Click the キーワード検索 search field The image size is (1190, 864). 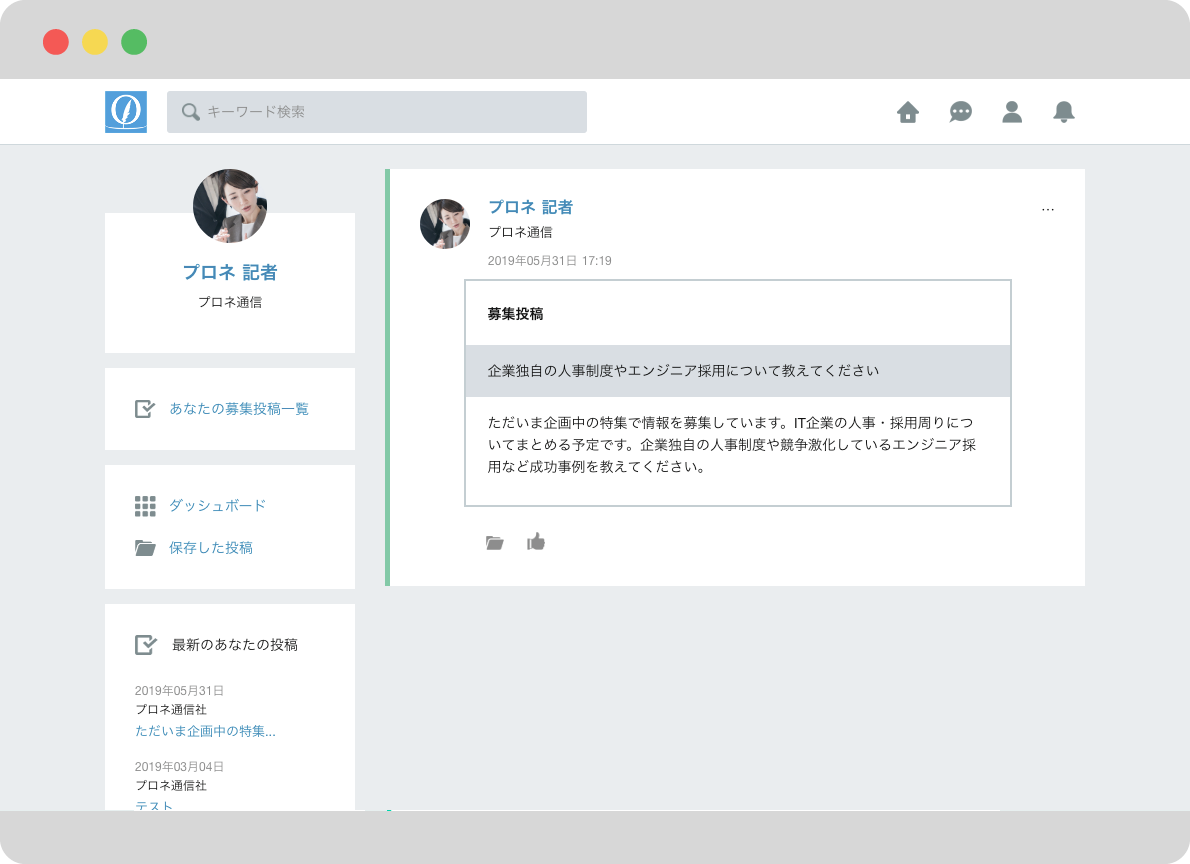click(x=377, y=112)
